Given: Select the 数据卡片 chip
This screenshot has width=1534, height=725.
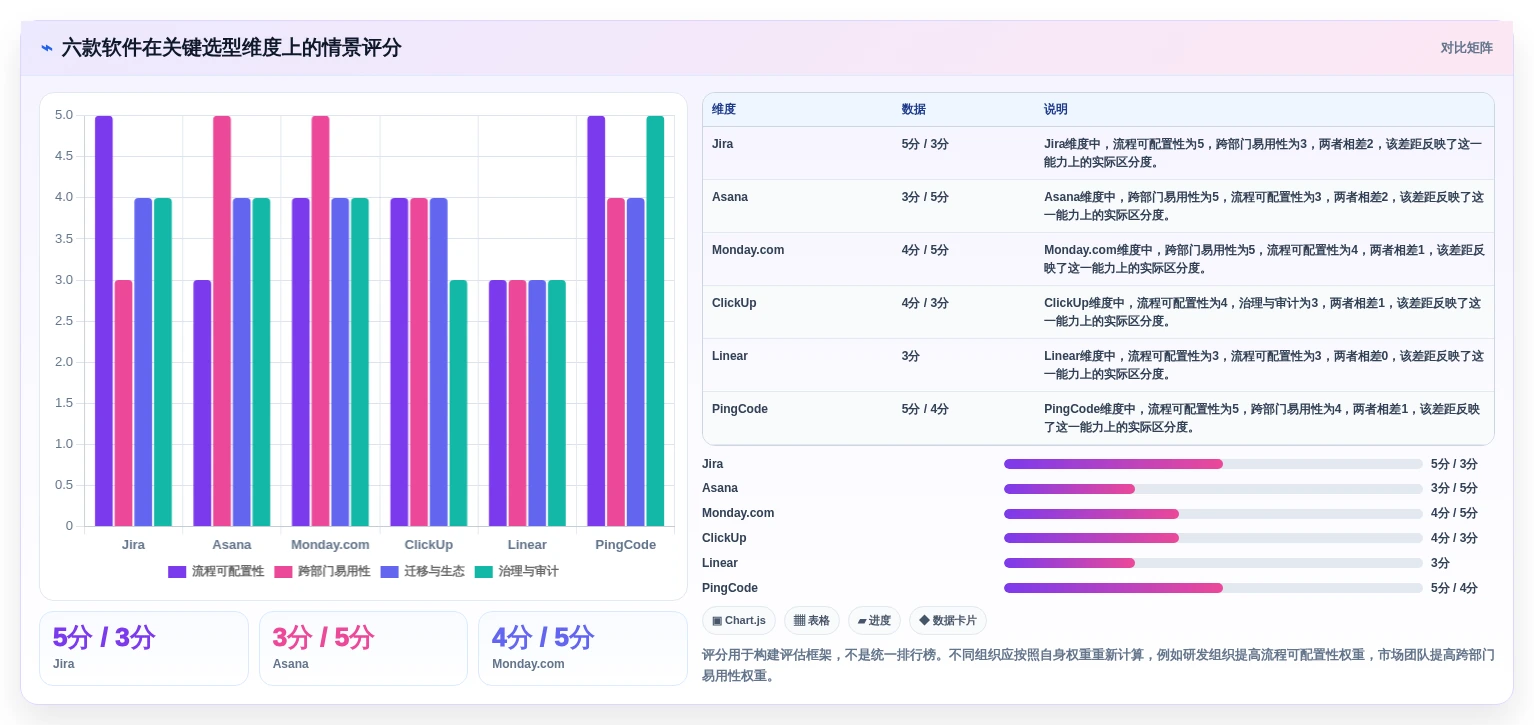Looking at the screenshot, I should point(948,621).
